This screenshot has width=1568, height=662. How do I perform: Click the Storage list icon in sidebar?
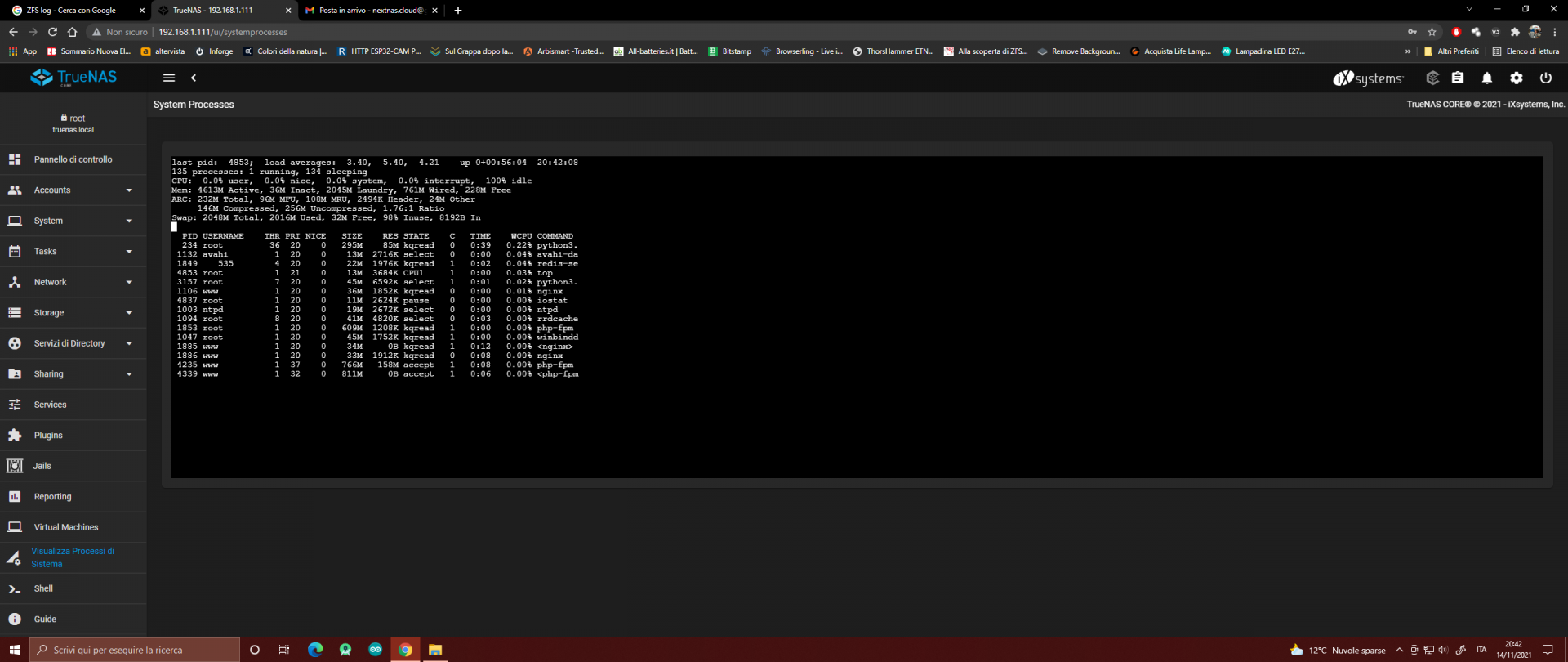15,312
